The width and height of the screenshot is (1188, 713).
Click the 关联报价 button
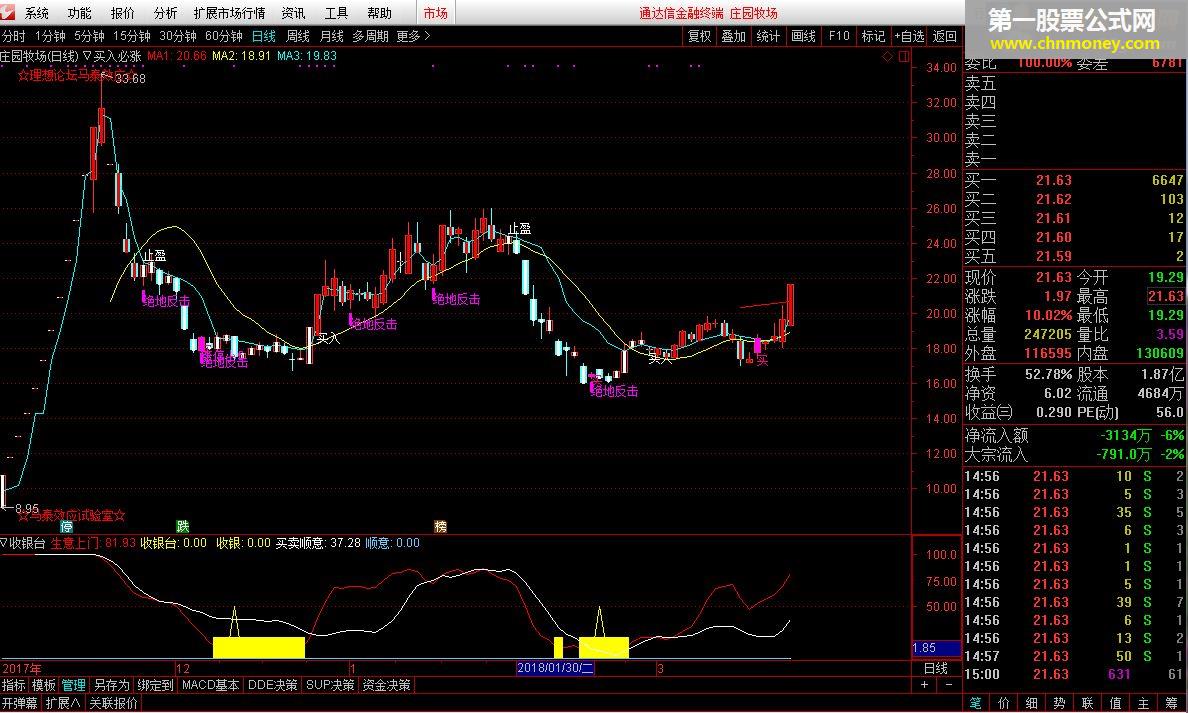point(114,703)
